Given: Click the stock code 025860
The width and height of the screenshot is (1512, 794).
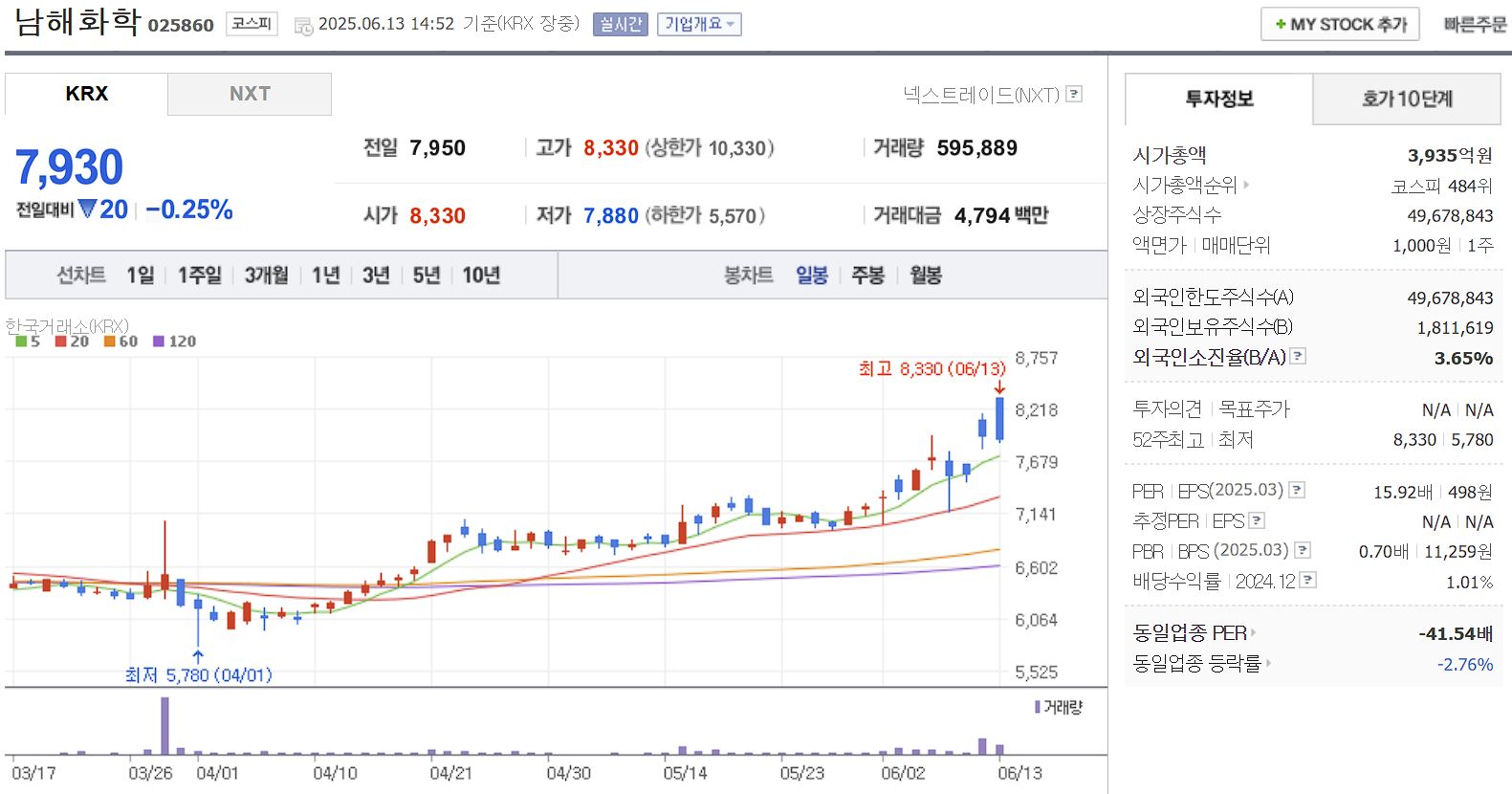Looking at the screenshot, I should (181, 26).
